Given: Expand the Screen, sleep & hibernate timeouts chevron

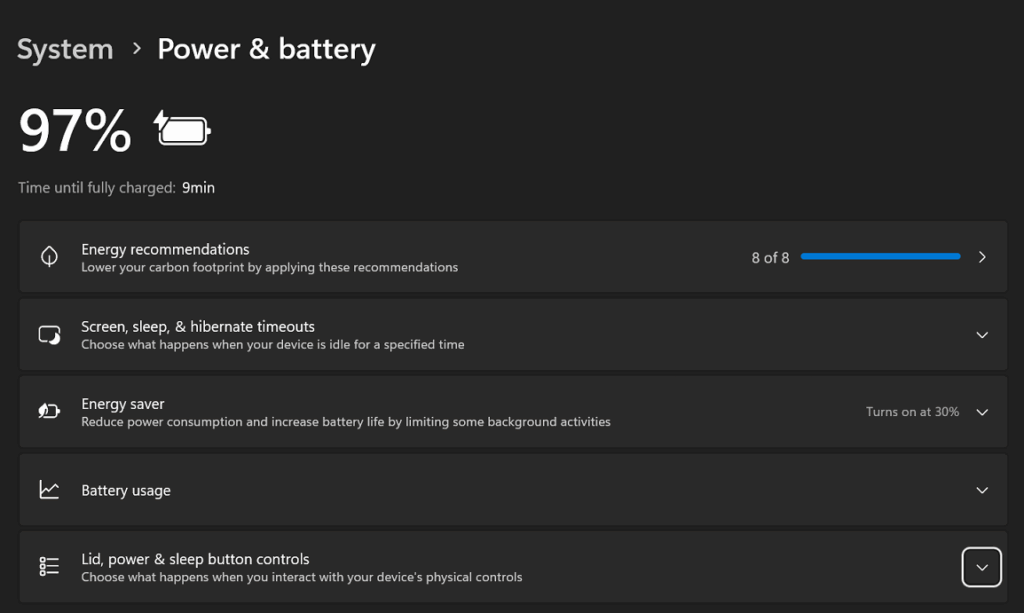Looking at the screenshot, I should [982, 335].
